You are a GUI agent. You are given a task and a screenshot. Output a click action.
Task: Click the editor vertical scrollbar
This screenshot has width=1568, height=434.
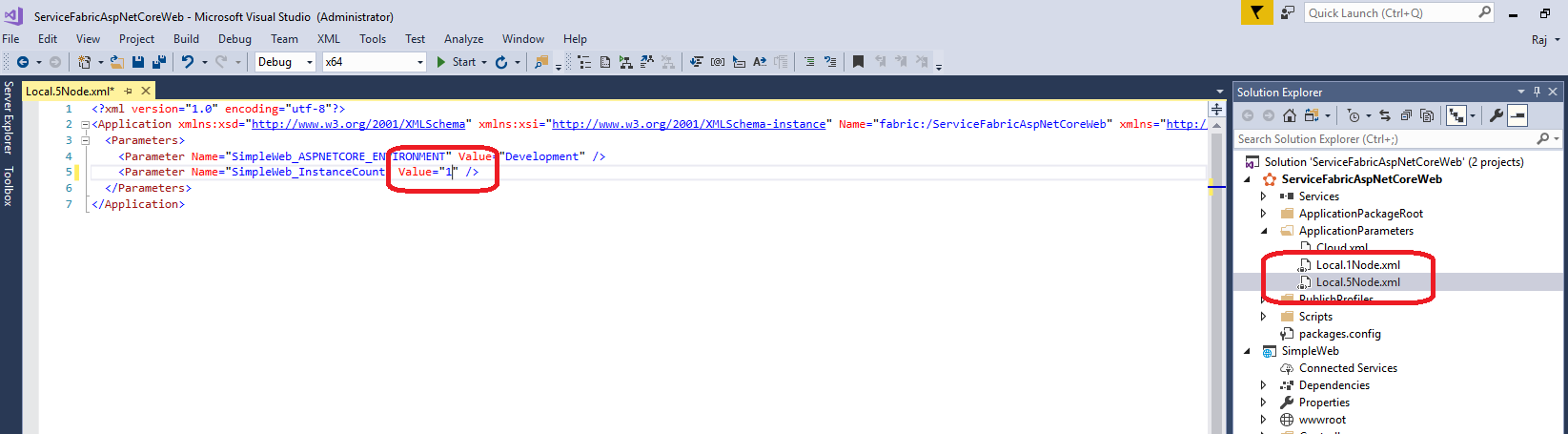1216,277
